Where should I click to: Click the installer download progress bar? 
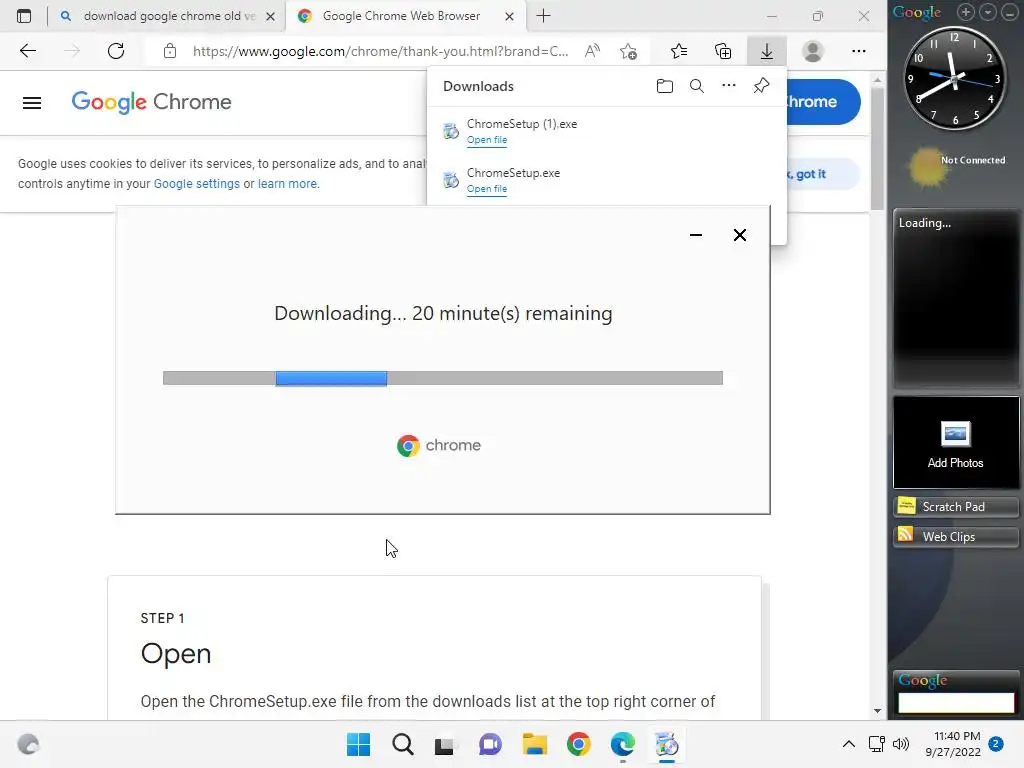click(443, 378)
